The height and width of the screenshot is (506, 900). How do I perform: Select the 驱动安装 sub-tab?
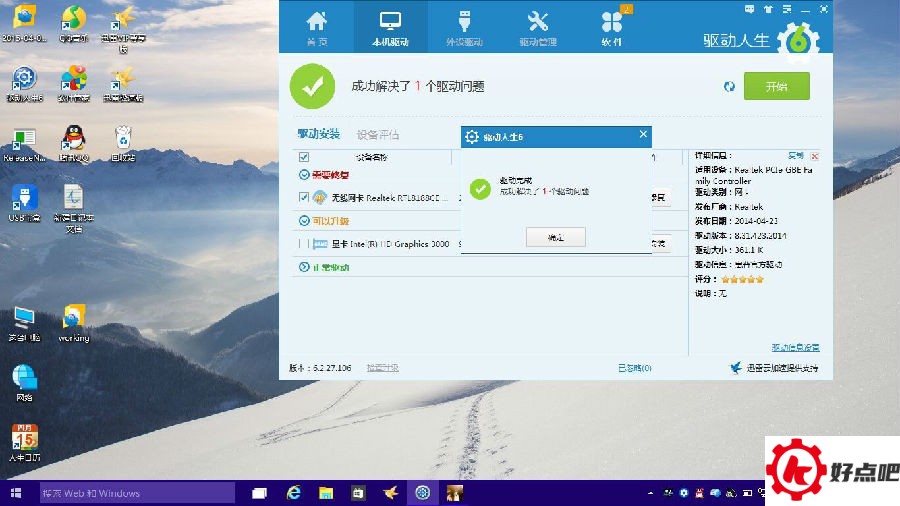click(x=319, y=134)
